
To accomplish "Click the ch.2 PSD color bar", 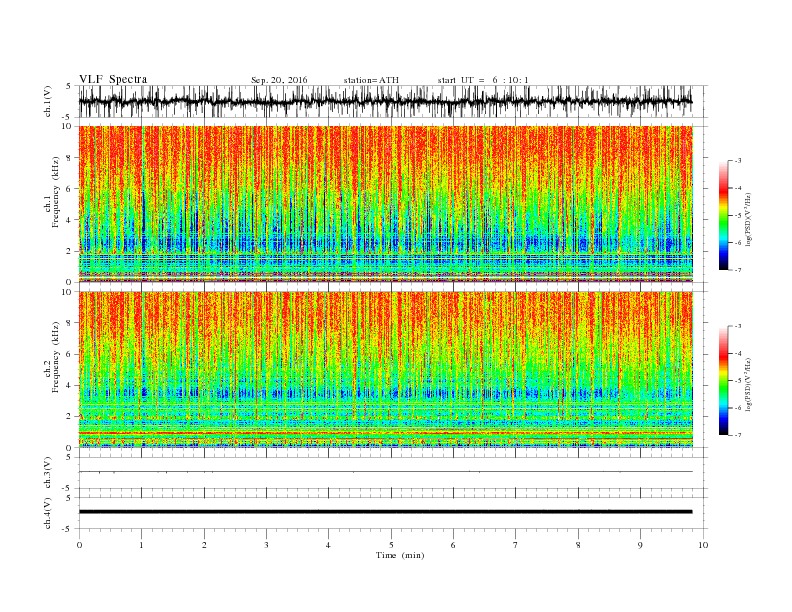I will (x=723, y=380).
